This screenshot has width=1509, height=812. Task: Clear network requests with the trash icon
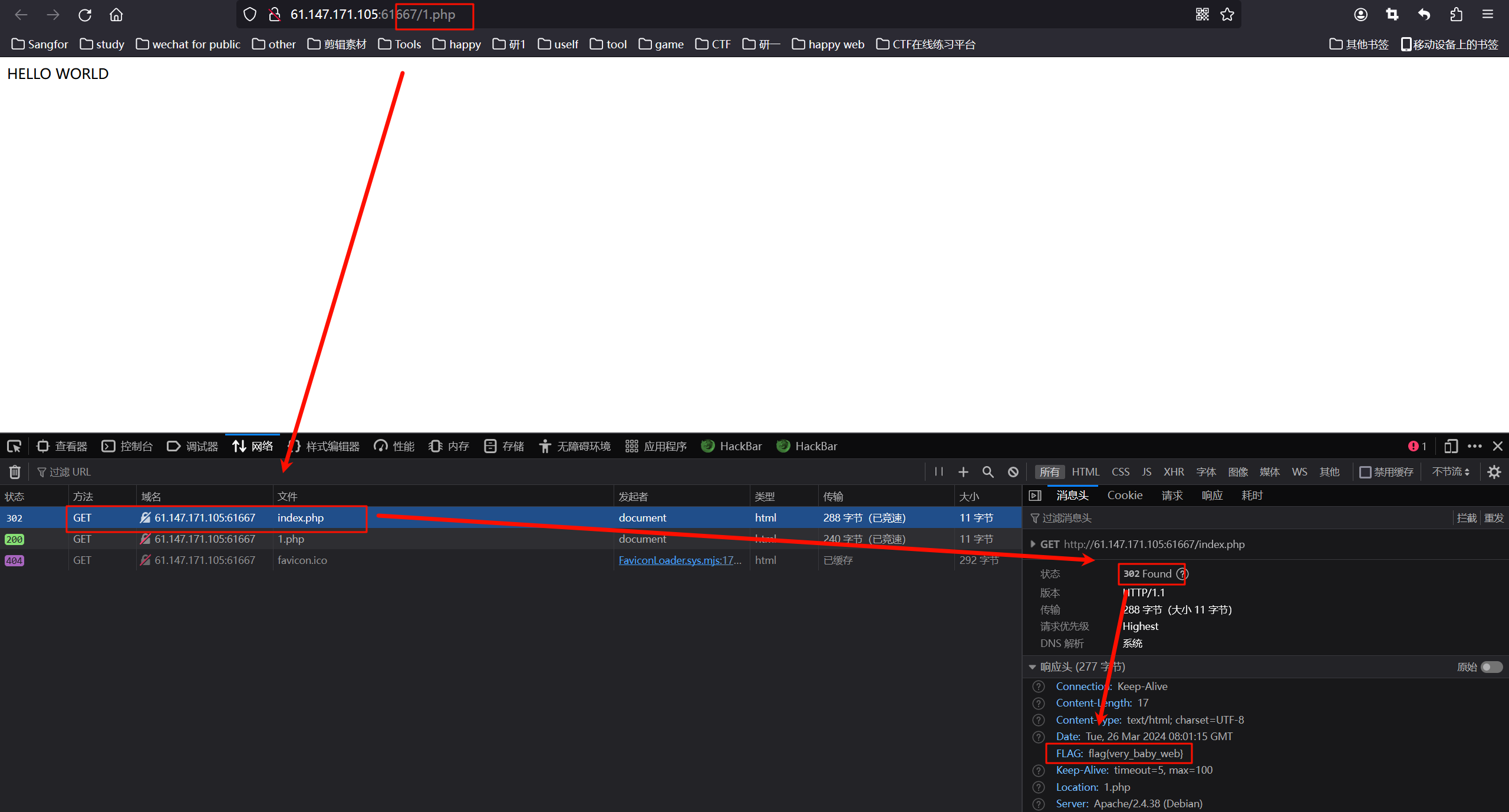click(15, 472)
